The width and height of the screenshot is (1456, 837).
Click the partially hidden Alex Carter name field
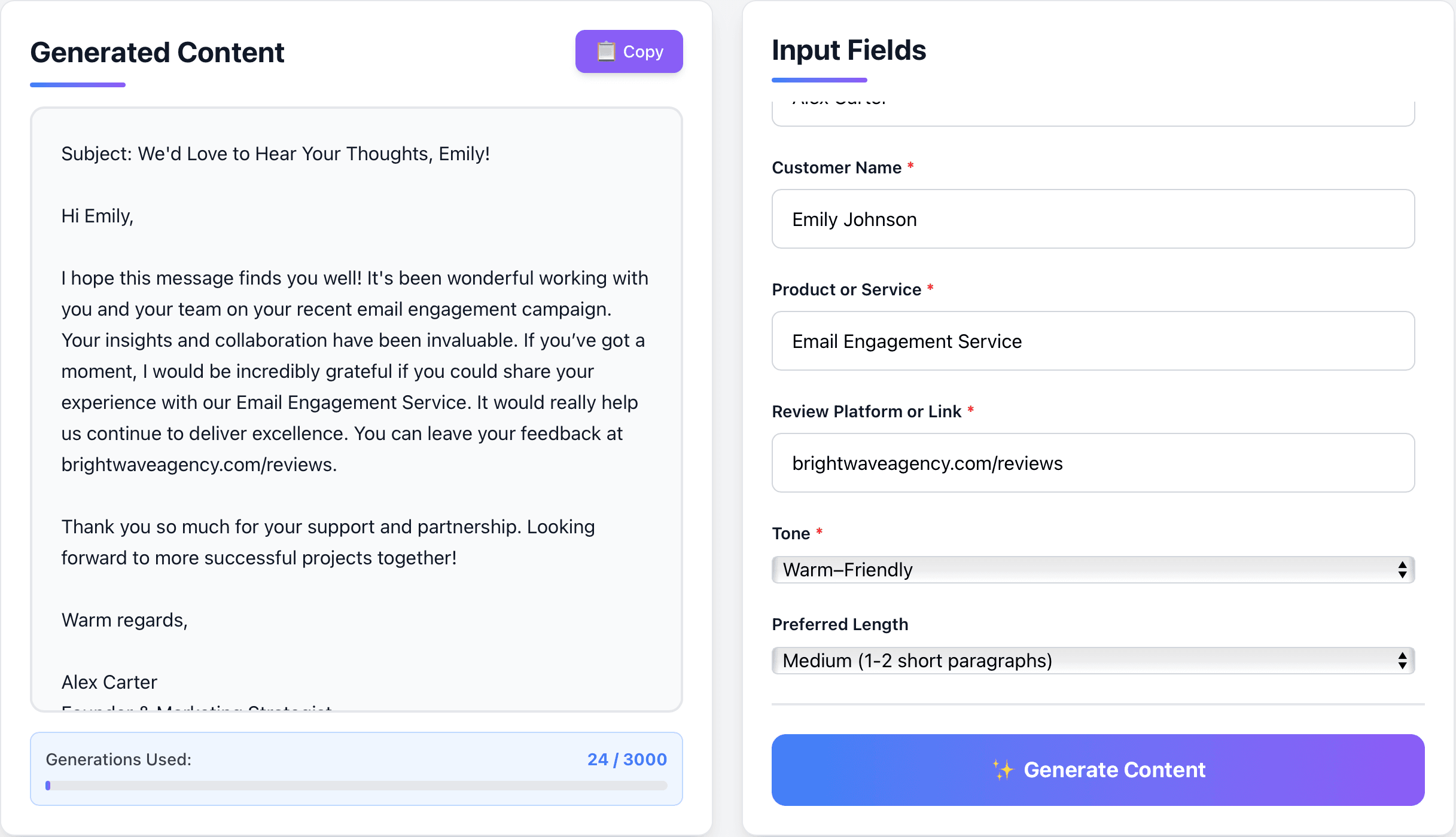1093,111
